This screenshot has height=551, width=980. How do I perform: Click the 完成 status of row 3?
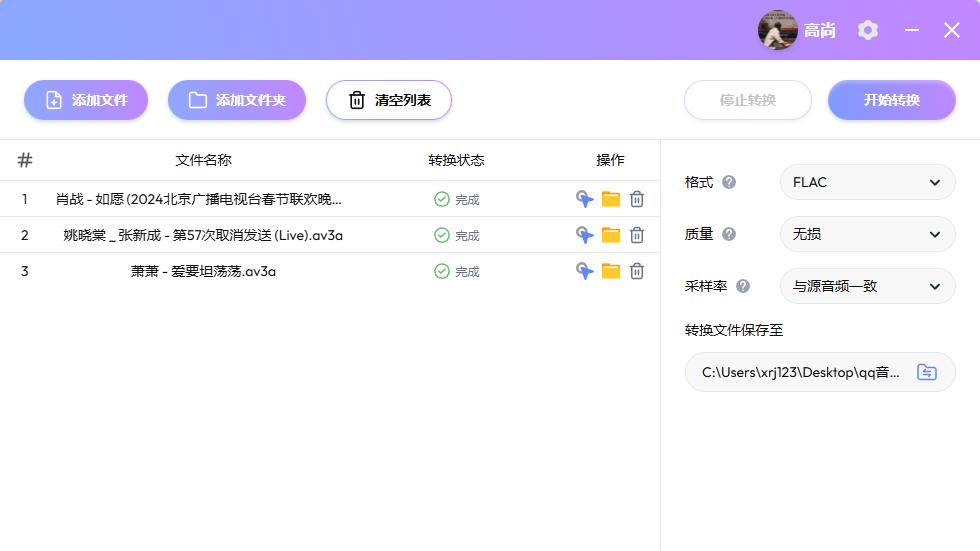(x=457, y=271)
